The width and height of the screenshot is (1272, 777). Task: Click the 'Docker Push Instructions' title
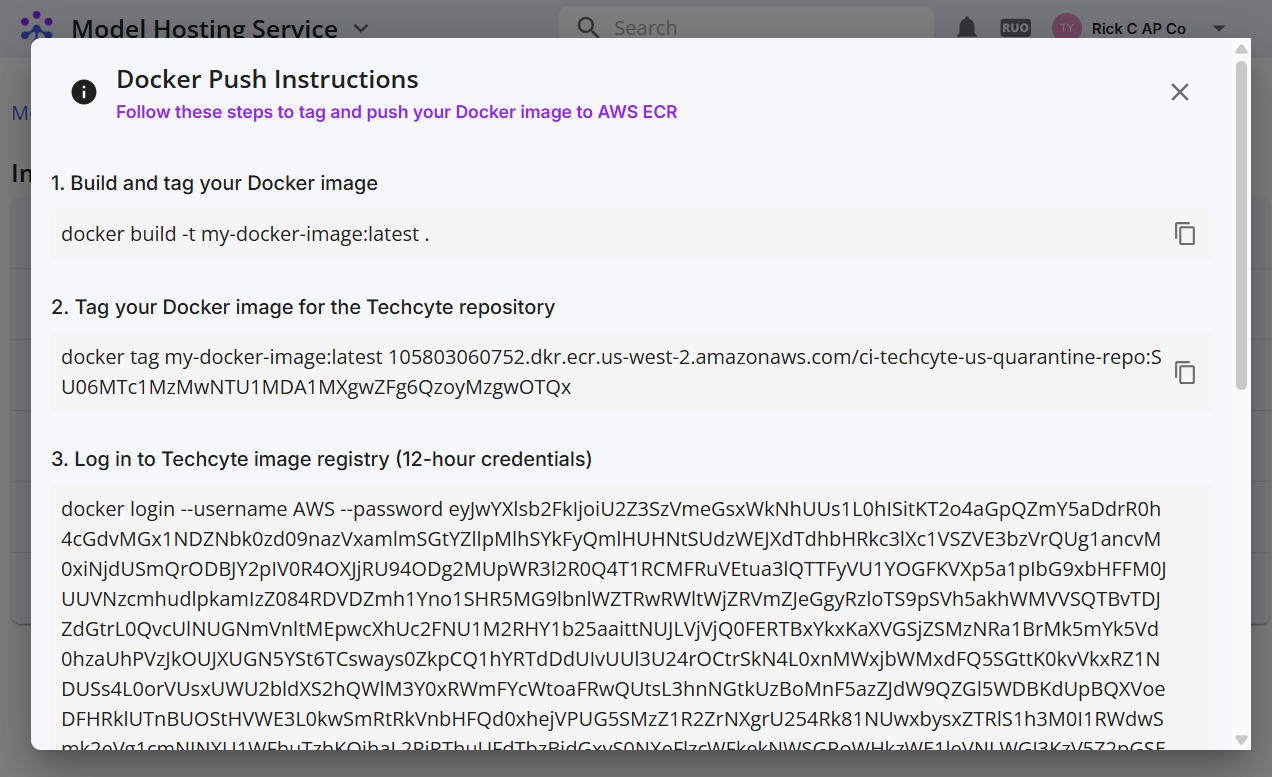pos(267,80)
